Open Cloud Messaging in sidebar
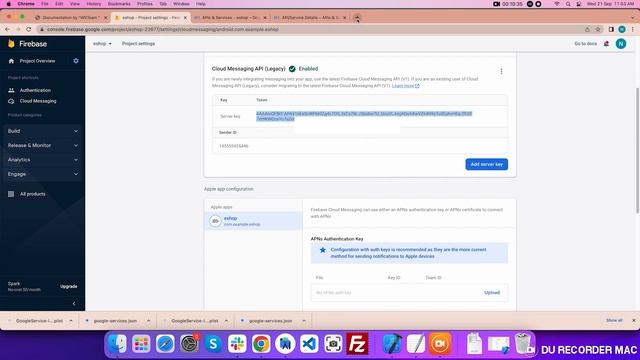Screen dimensions: 640x360 (38, 101)
